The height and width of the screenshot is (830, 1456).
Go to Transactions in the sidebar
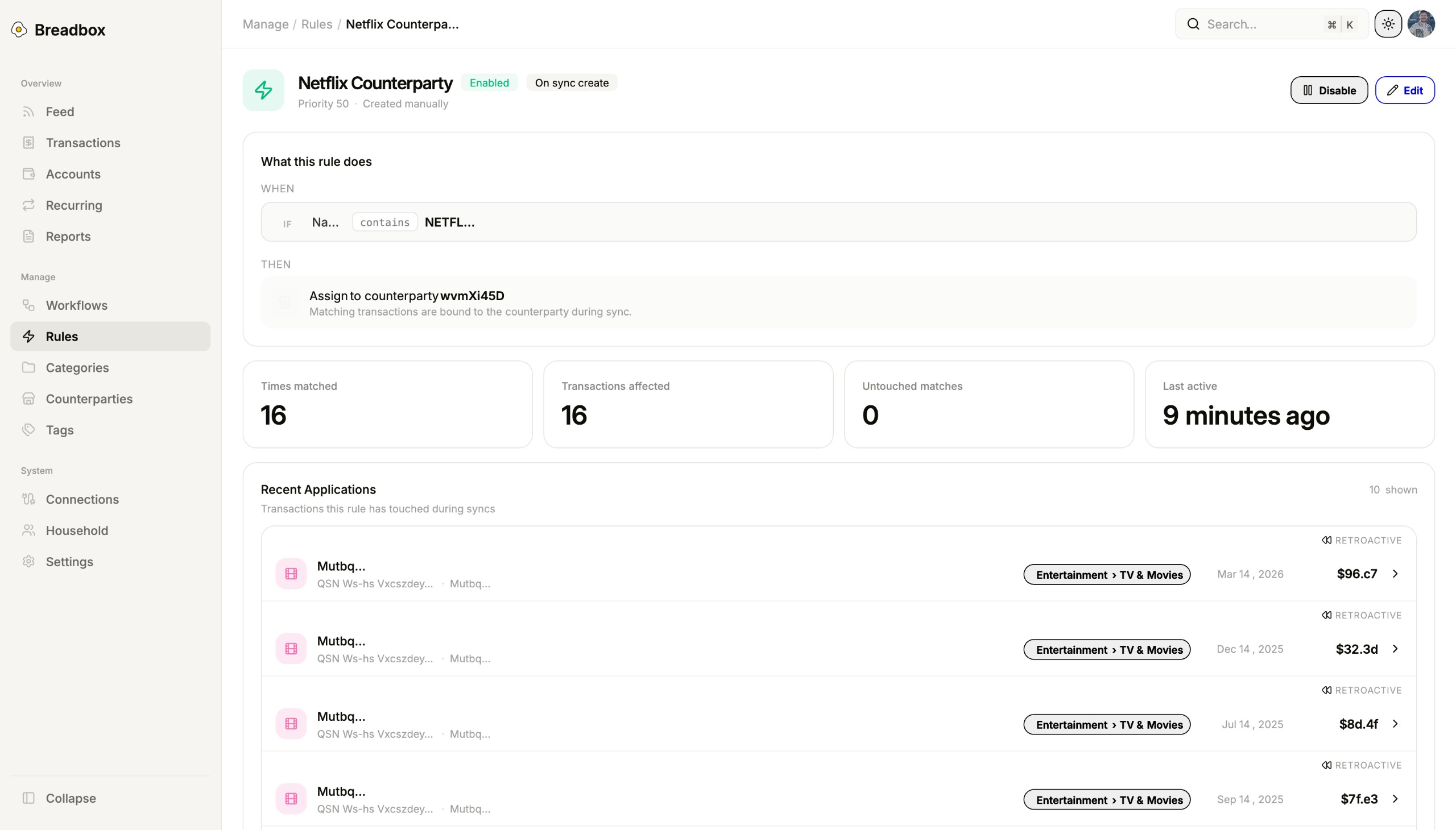(110, 143)
